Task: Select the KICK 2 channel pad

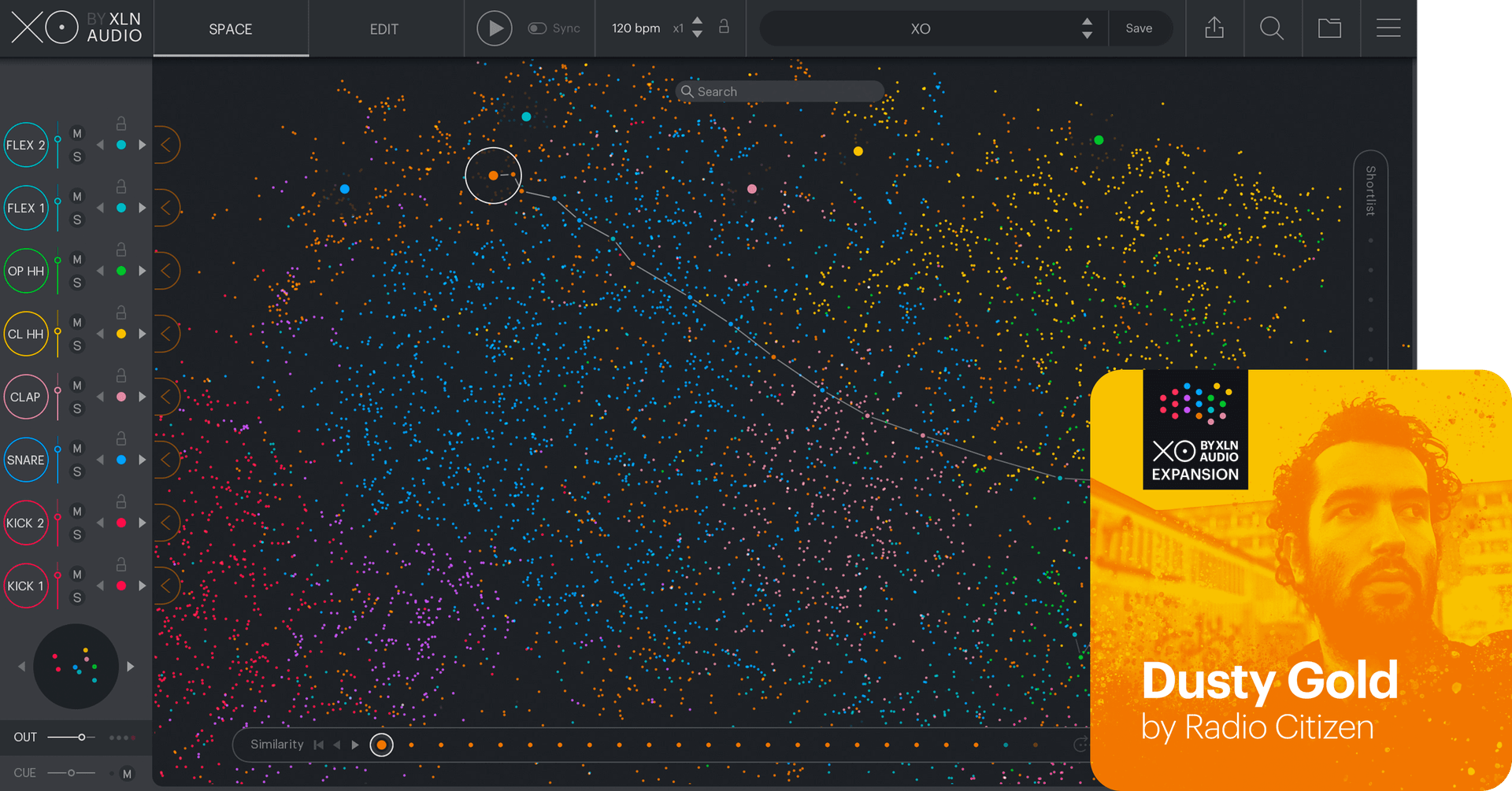Action: 26,523
